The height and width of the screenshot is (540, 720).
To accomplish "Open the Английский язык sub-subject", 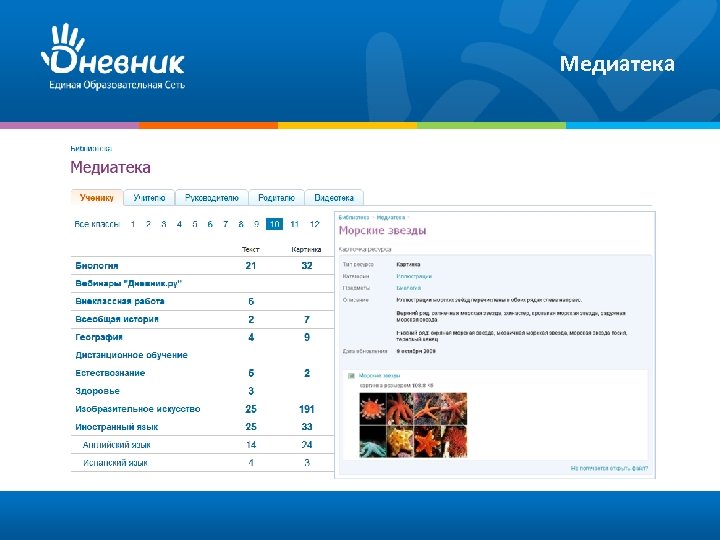I will click(117, 444).
